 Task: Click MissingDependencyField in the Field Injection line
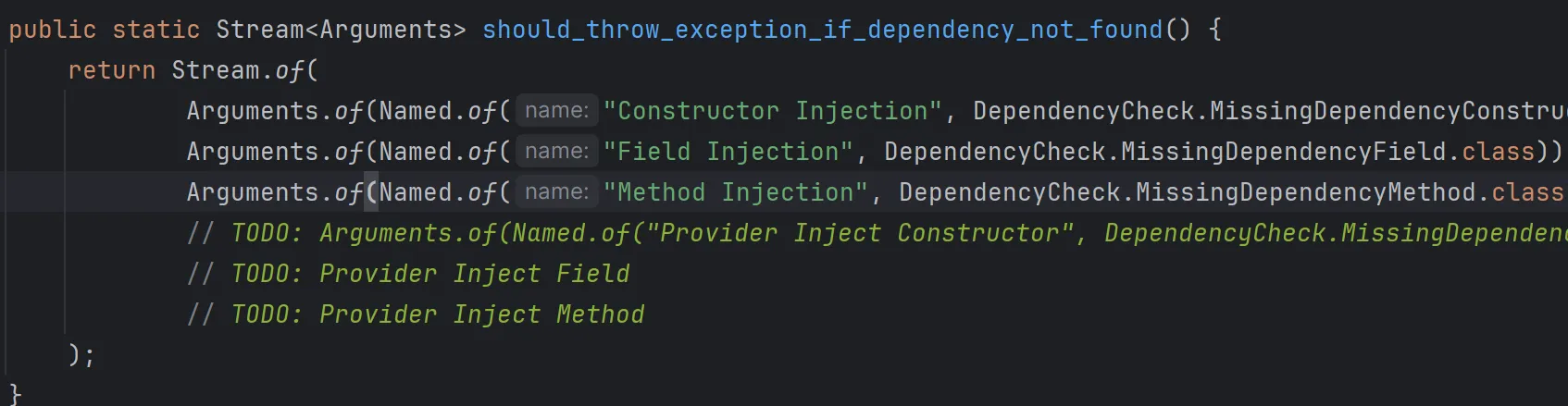(x=1283, y=152)
